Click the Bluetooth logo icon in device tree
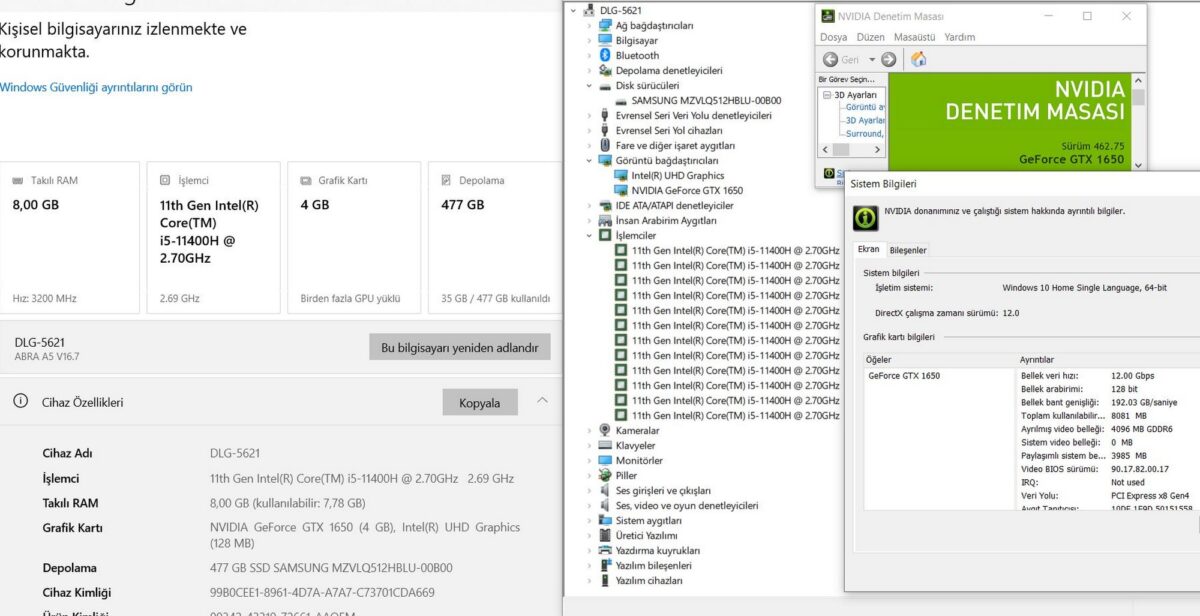The height and width of the screenshot is (616, 1200). tap(605, 55)
